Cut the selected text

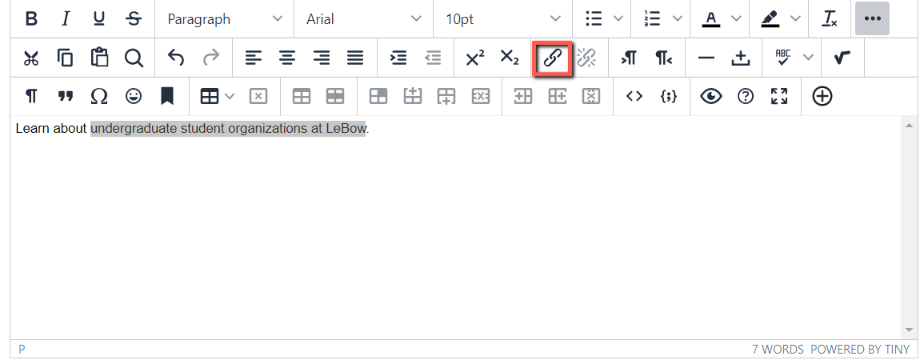tap(31, 58)
